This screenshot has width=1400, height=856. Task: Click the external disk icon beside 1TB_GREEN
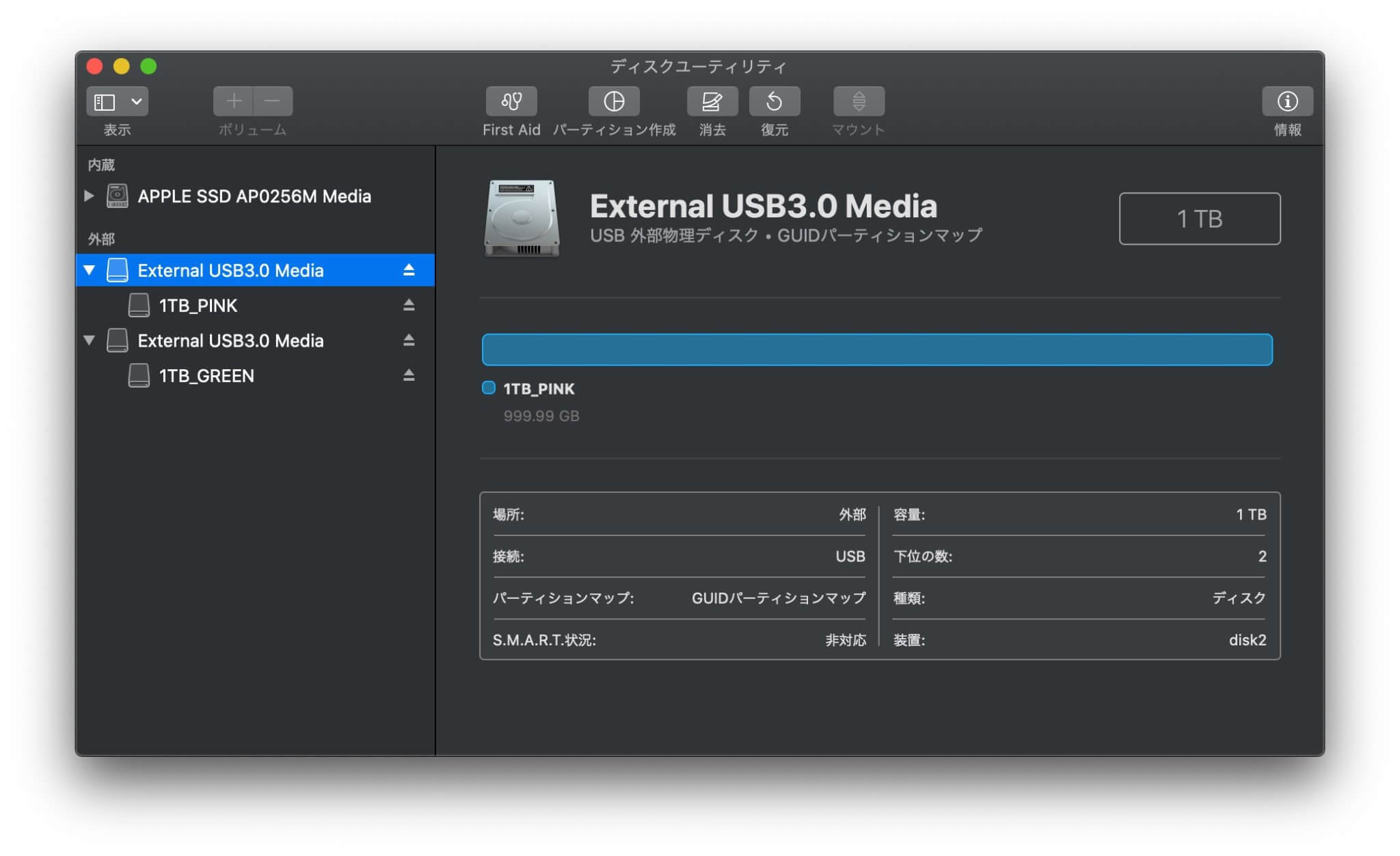[139, 375]
